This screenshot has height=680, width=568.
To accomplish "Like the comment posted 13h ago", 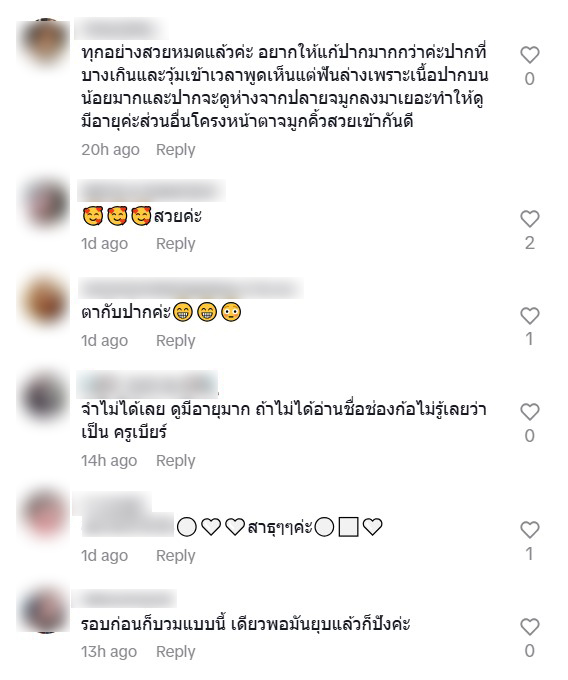I will tap(529, 627).
